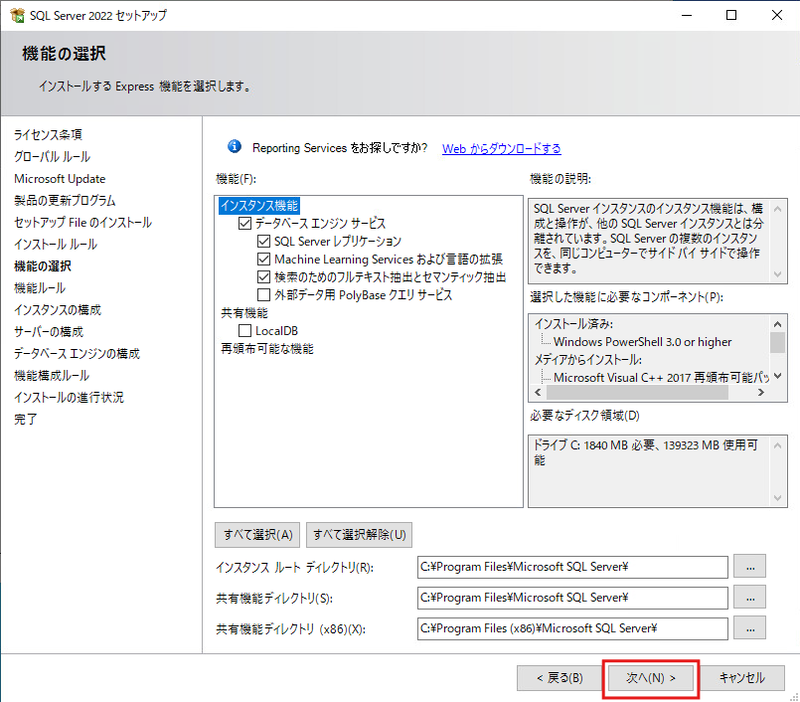This screenshot has height=702, width=800.
Task: Select データベース エンジンの構成 step
Action: click(x=77, y=354)
